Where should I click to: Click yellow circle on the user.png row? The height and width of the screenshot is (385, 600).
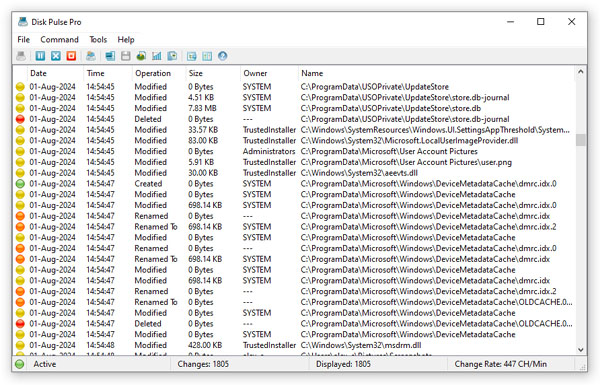[x=20, y=162]
